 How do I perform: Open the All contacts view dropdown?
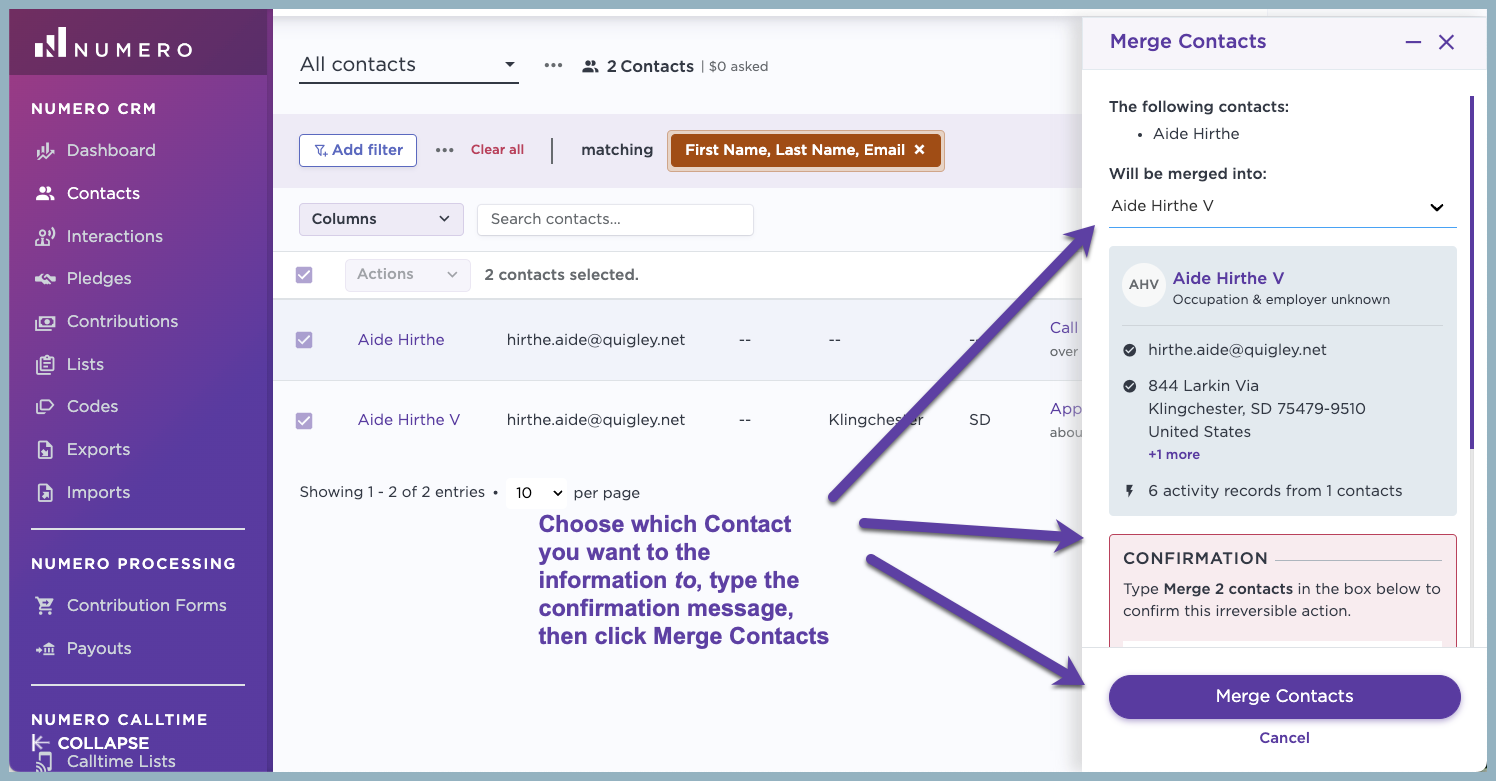409,65
